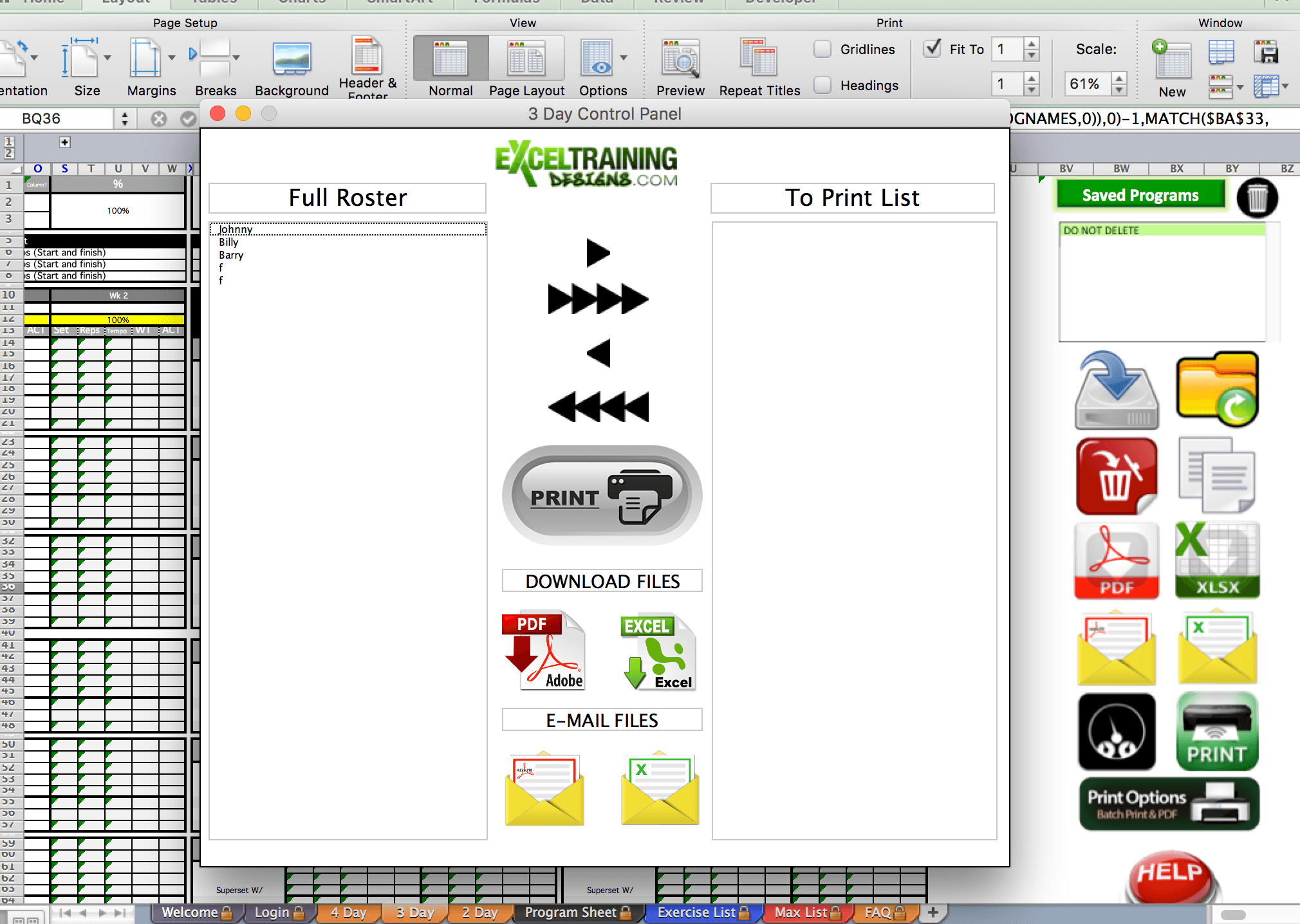
Task: Download files as Excel
Action: tap(659, 652)
